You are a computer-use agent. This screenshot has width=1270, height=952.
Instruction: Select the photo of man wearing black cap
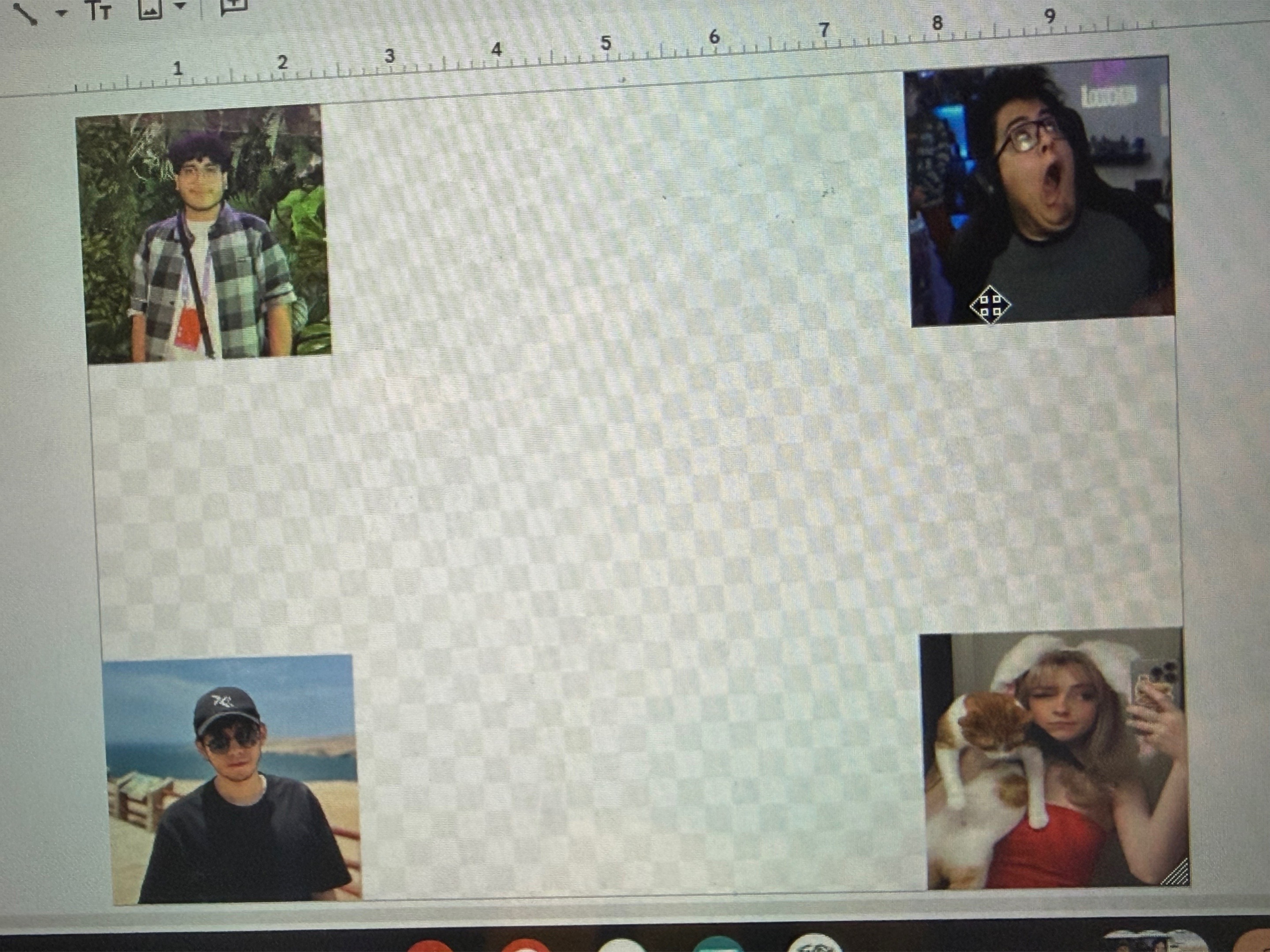[232, 779]
